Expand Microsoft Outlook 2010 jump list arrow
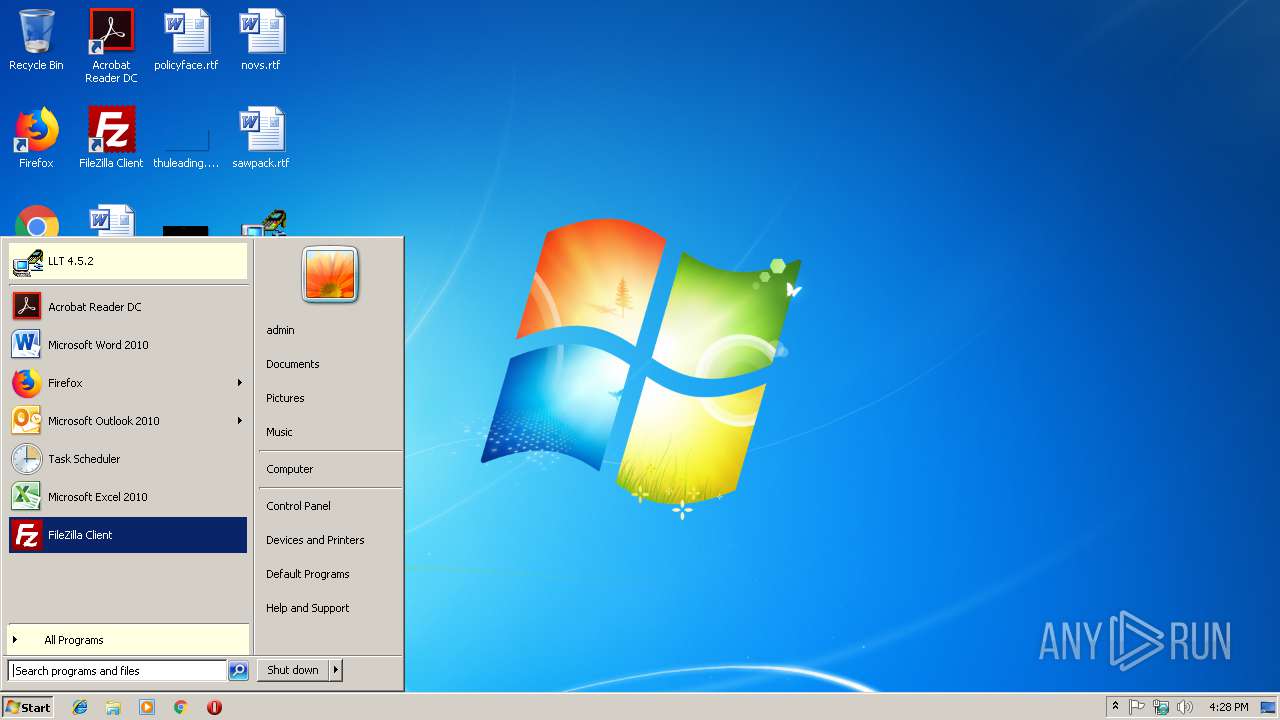This screenshot has width=1280, height=720. click(239, 421)
